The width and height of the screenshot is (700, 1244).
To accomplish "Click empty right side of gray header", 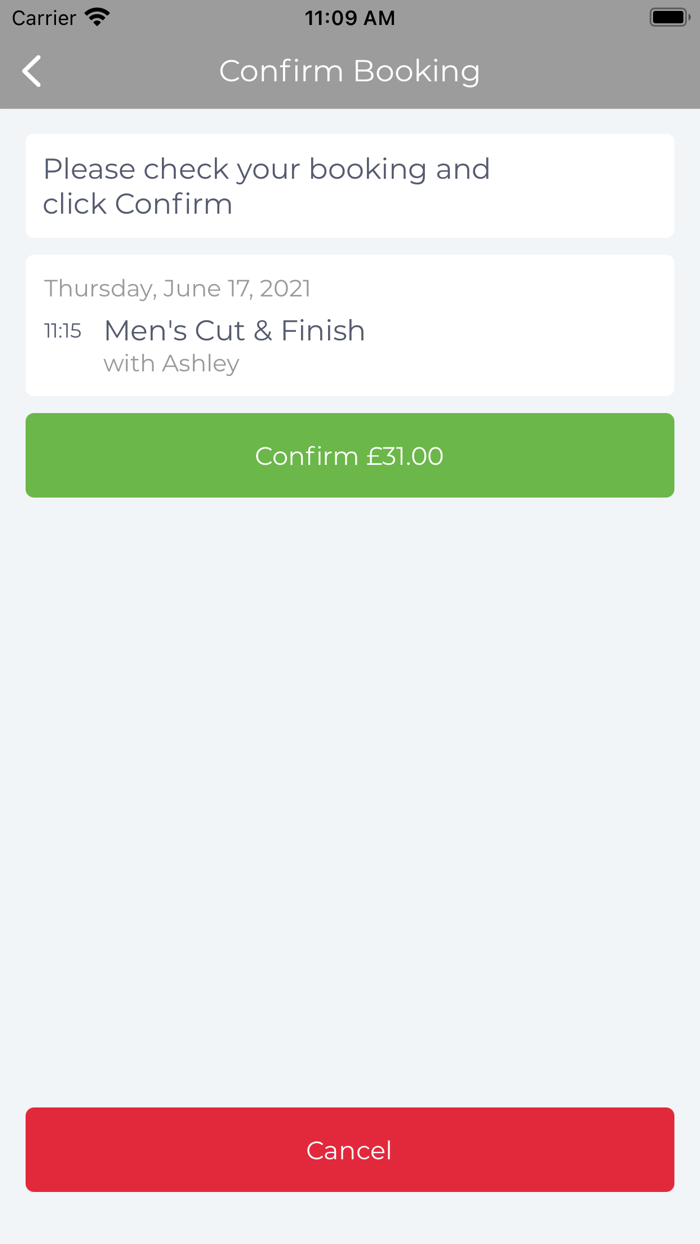I will coord(600,71).
